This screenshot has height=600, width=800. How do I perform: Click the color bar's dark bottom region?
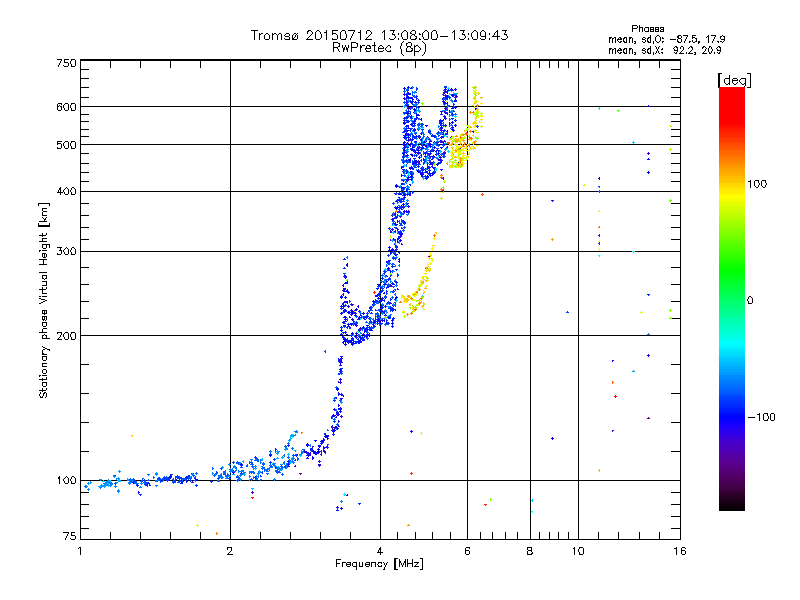coord(732,497)
